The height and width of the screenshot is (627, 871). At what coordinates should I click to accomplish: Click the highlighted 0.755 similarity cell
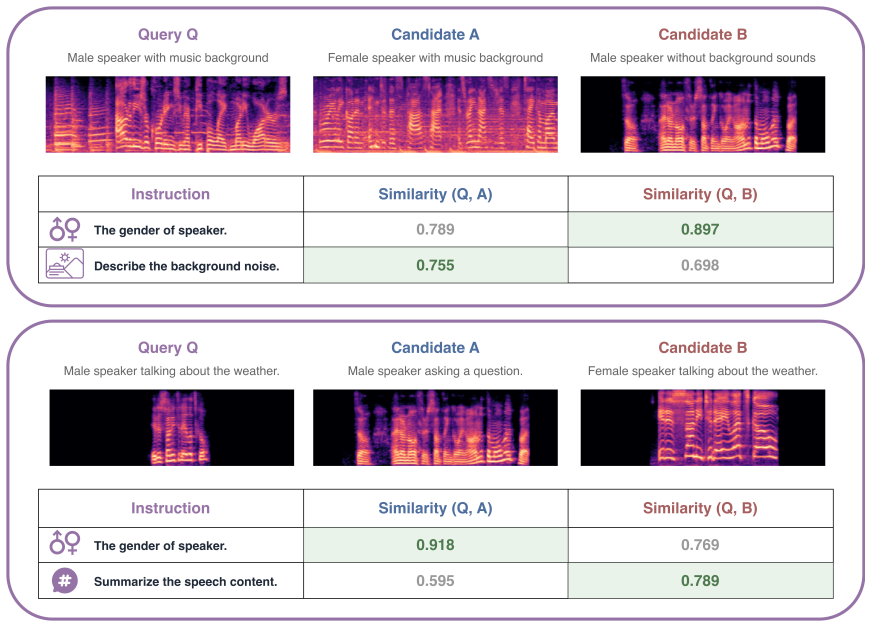[x=436, y=265]
